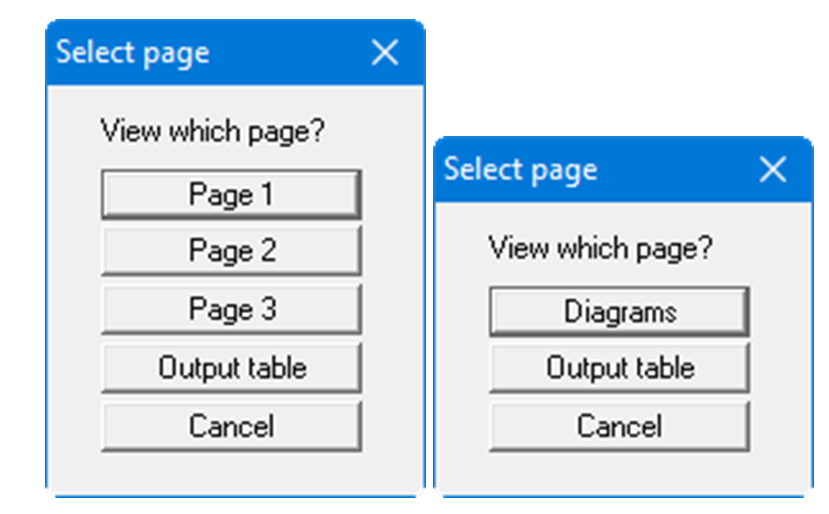
Task: Cancel the dialog listing Page 1 to 3
Action: [231, 427]
